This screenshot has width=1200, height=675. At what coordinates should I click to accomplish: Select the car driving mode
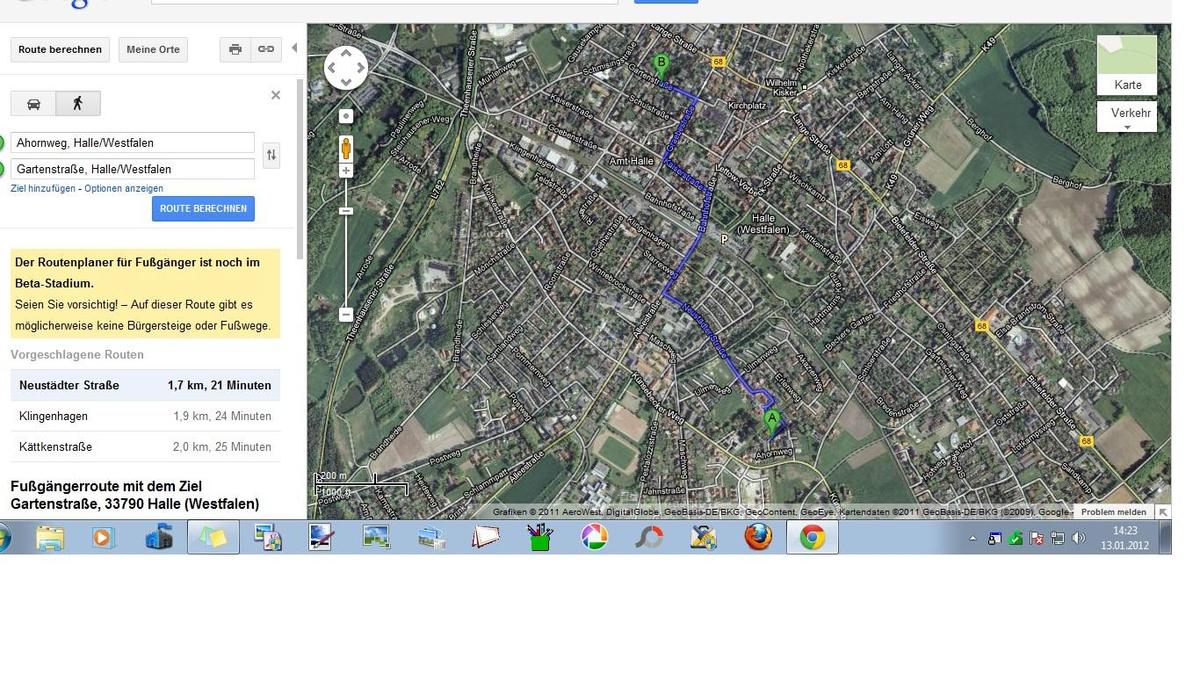tap(33, 104)
